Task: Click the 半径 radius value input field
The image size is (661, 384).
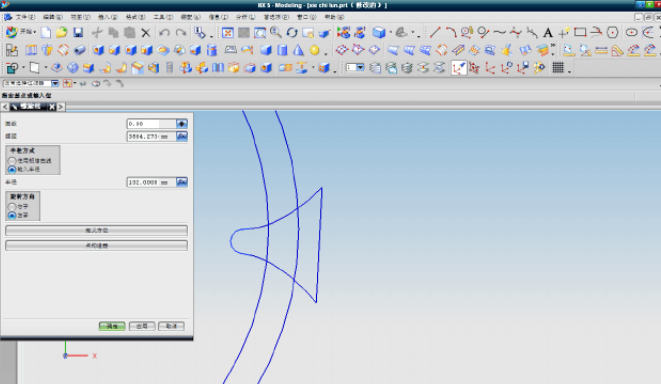Action: (x=151, y=182)
